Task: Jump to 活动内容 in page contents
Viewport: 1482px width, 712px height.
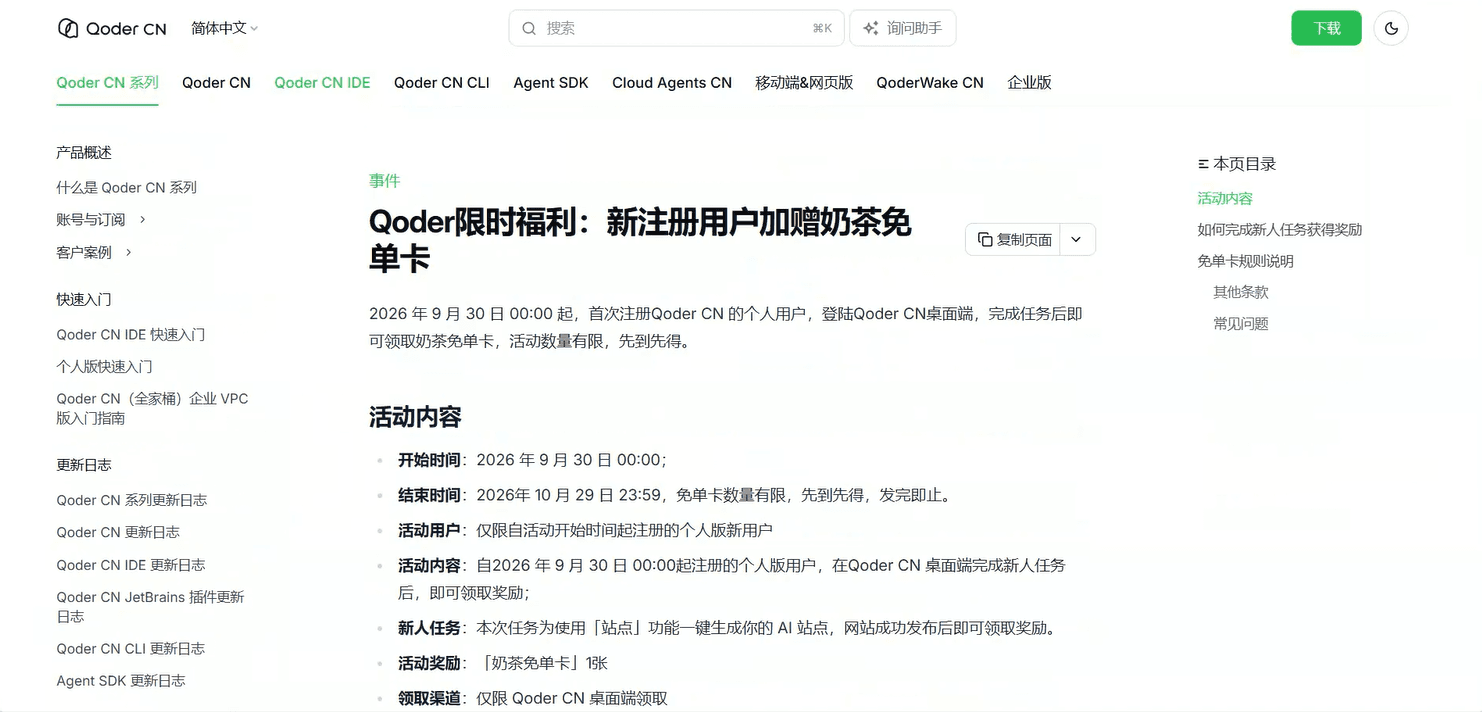Action: 1225,198
